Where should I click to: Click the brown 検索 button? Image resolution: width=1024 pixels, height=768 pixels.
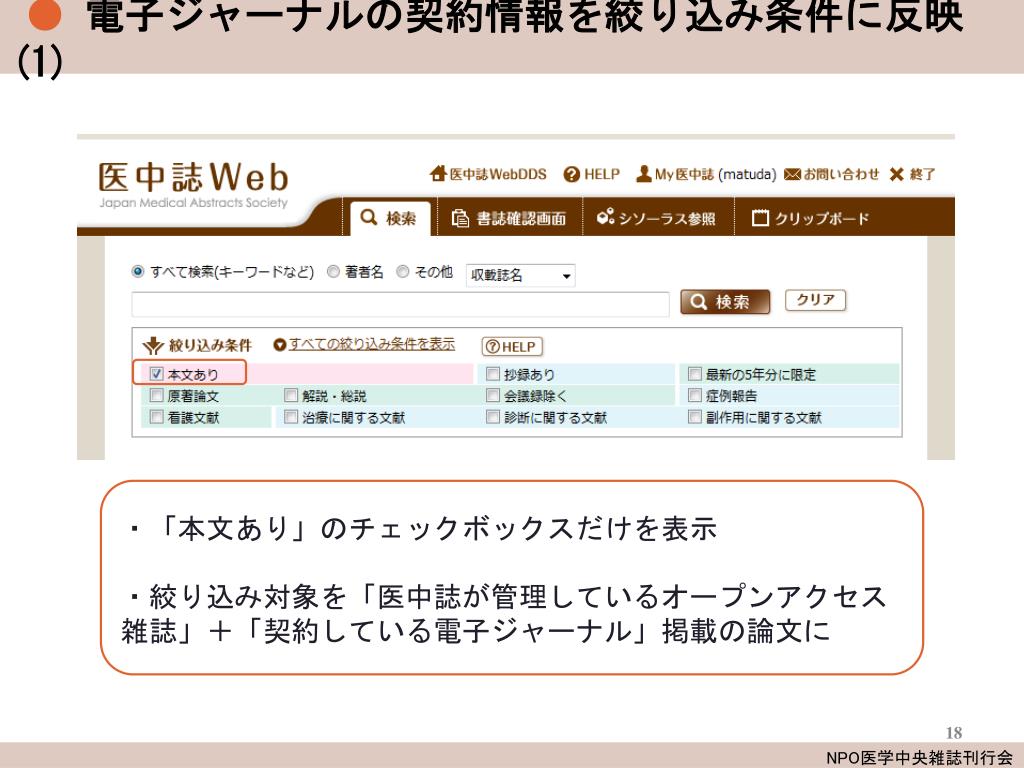725,302
